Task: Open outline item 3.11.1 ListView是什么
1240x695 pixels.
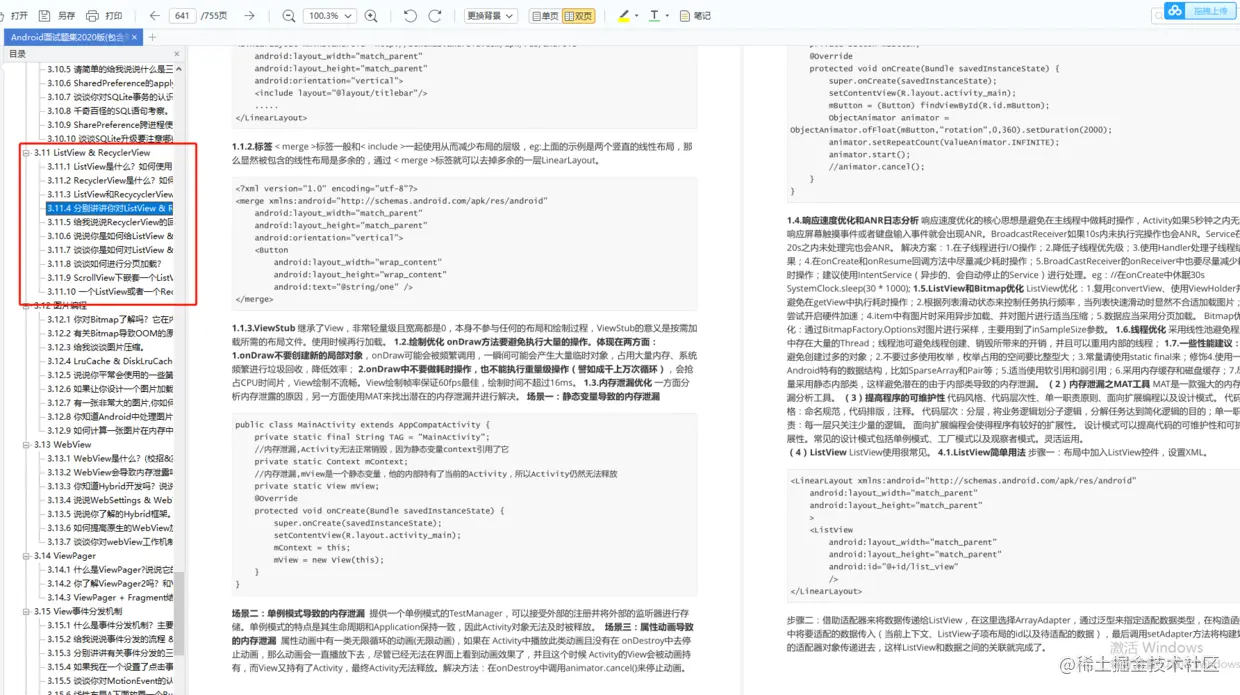Action: tap(110, 166)
